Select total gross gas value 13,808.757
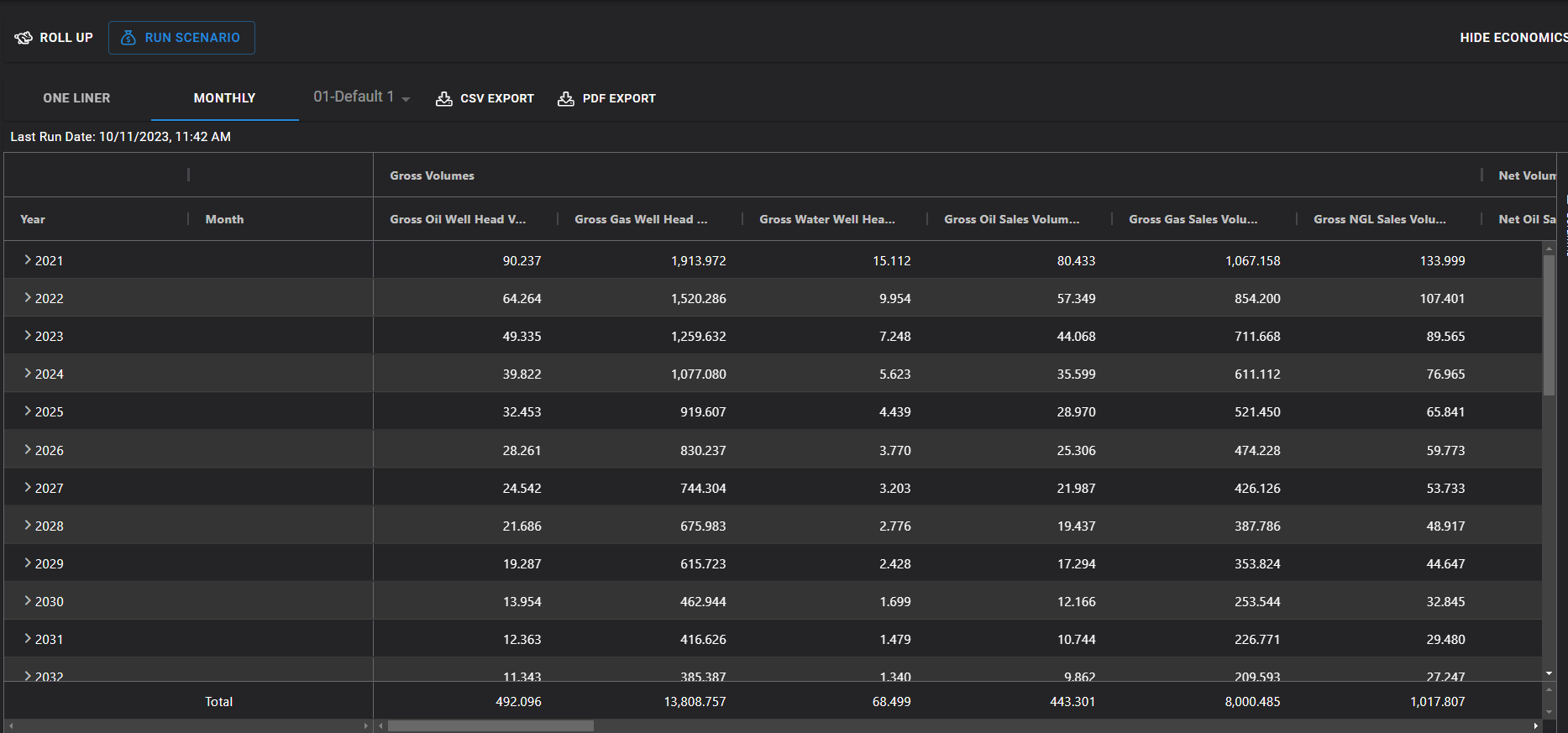Screen dimensions: 1568x733 [x=695, y=702]
